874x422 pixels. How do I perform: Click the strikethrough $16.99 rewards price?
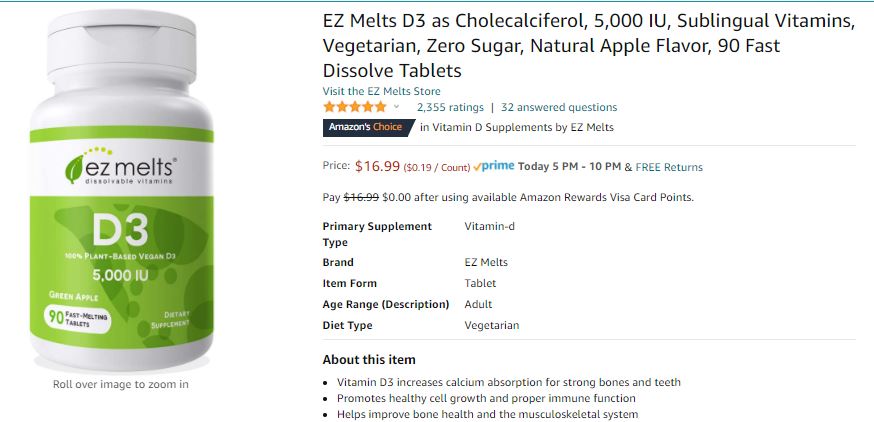362,197
